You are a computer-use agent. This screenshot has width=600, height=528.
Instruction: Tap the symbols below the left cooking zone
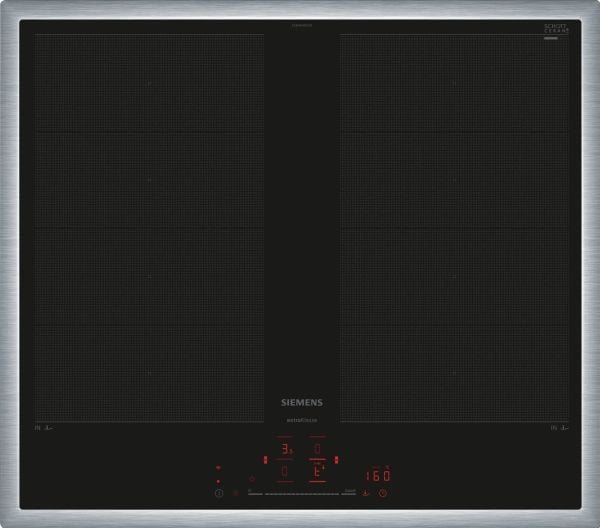44,428
